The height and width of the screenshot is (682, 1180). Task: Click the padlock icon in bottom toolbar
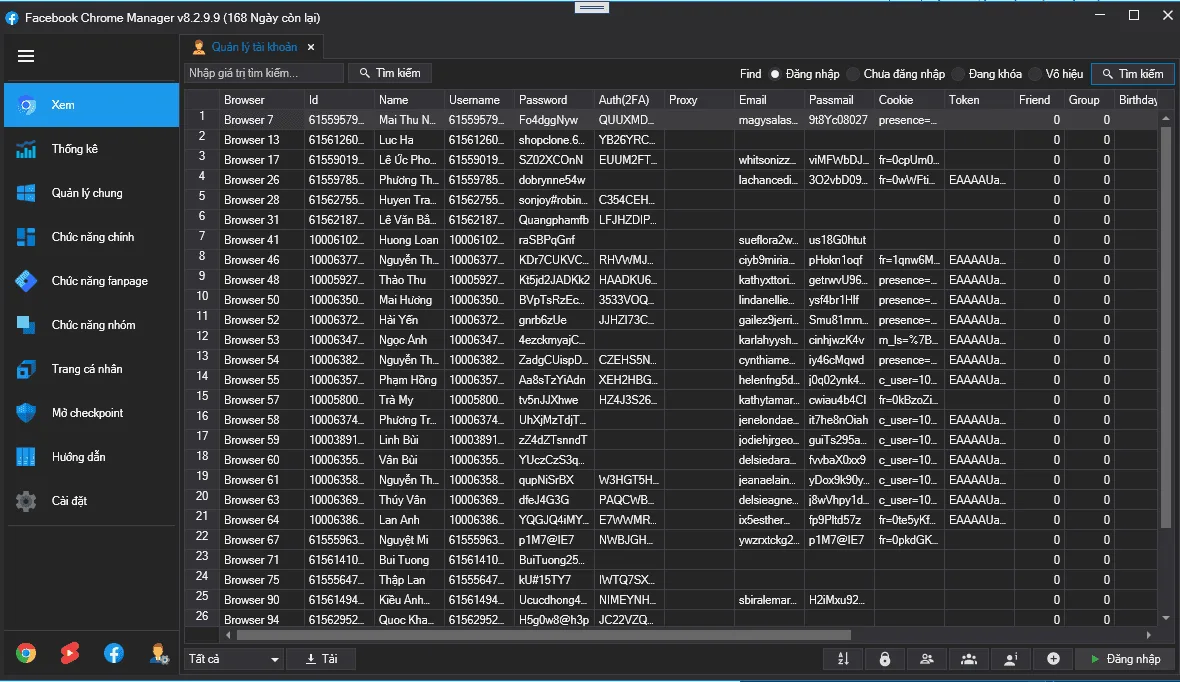coord(885,659)
